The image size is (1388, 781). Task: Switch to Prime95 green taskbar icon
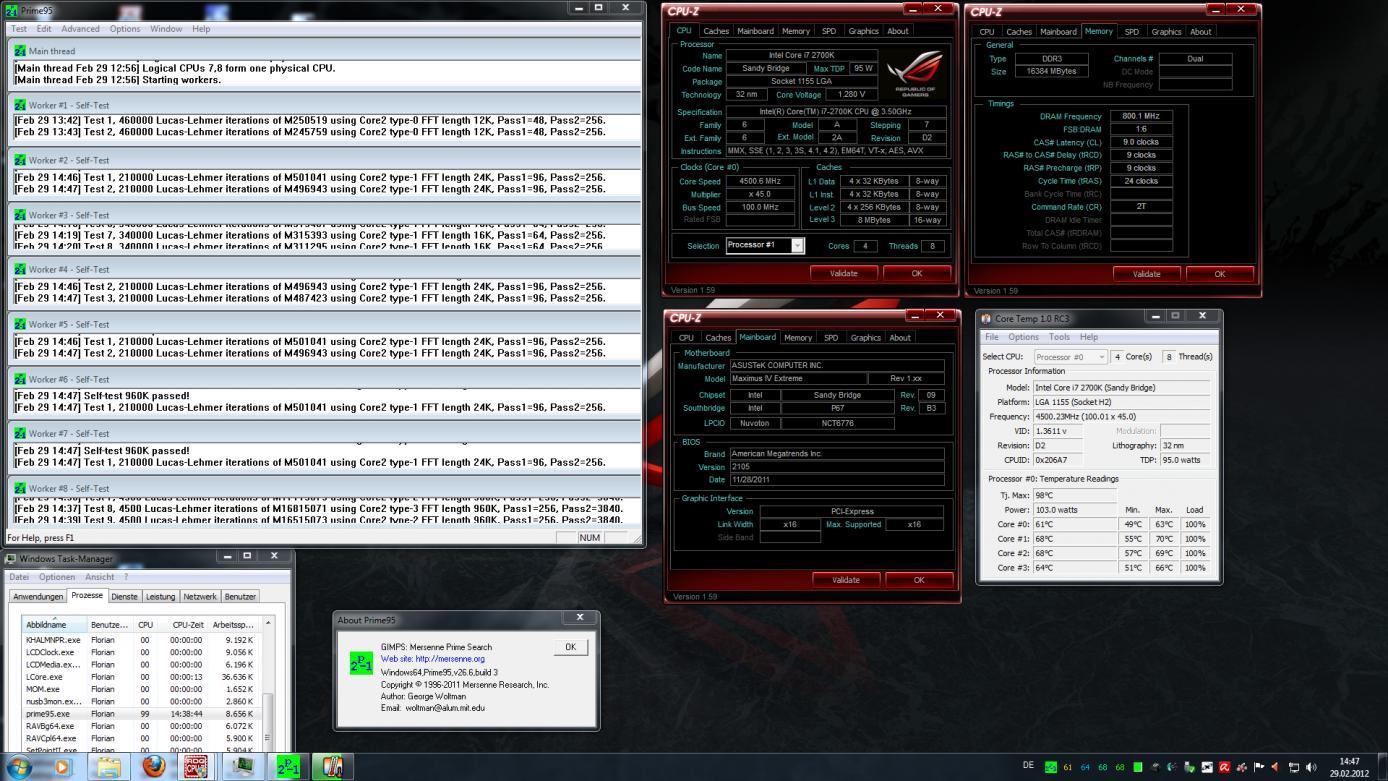point(288,767)
